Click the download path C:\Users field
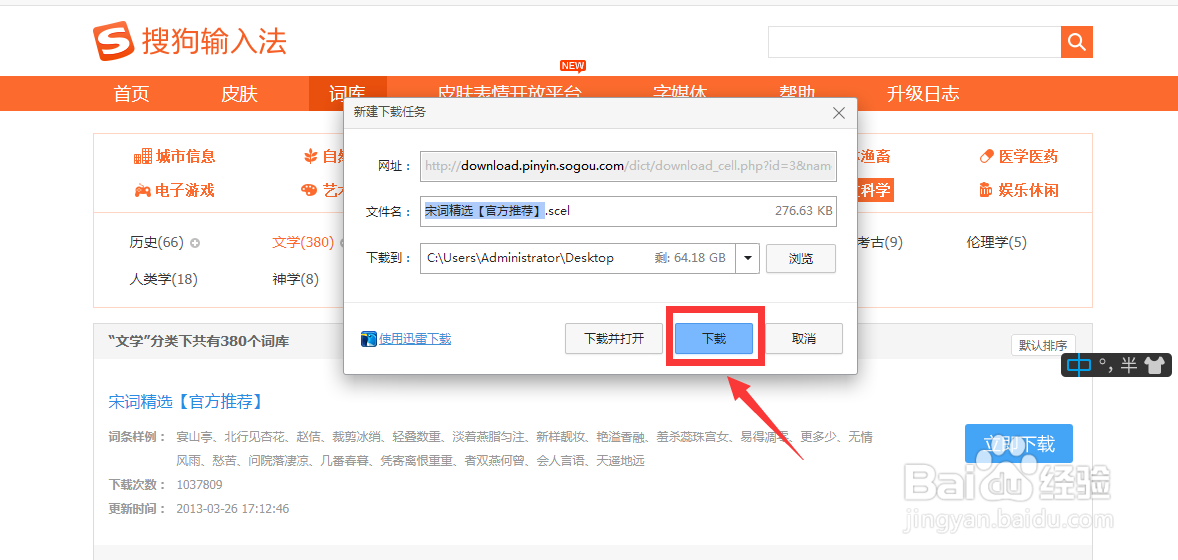 [x=578, y=258]
